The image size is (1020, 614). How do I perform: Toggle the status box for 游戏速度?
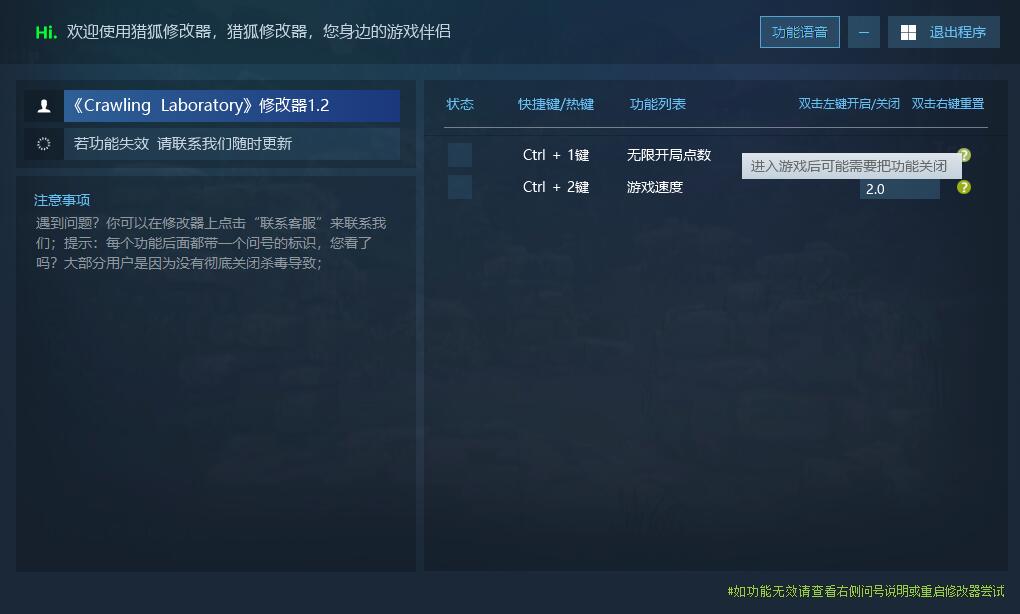point(460,187)
